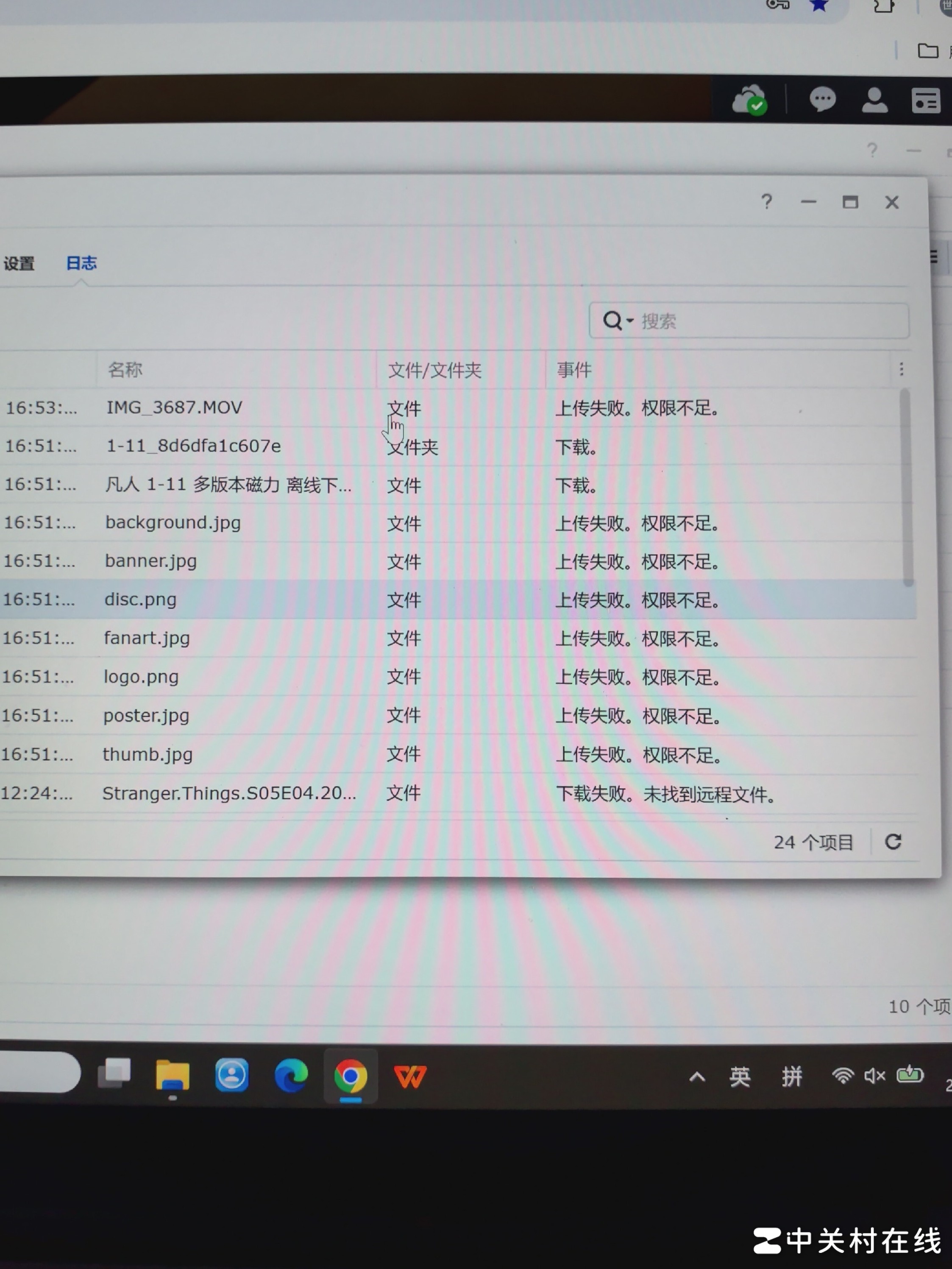
Task: Select the IMG_3687.MOV log entry
Action: coord(174,407)
